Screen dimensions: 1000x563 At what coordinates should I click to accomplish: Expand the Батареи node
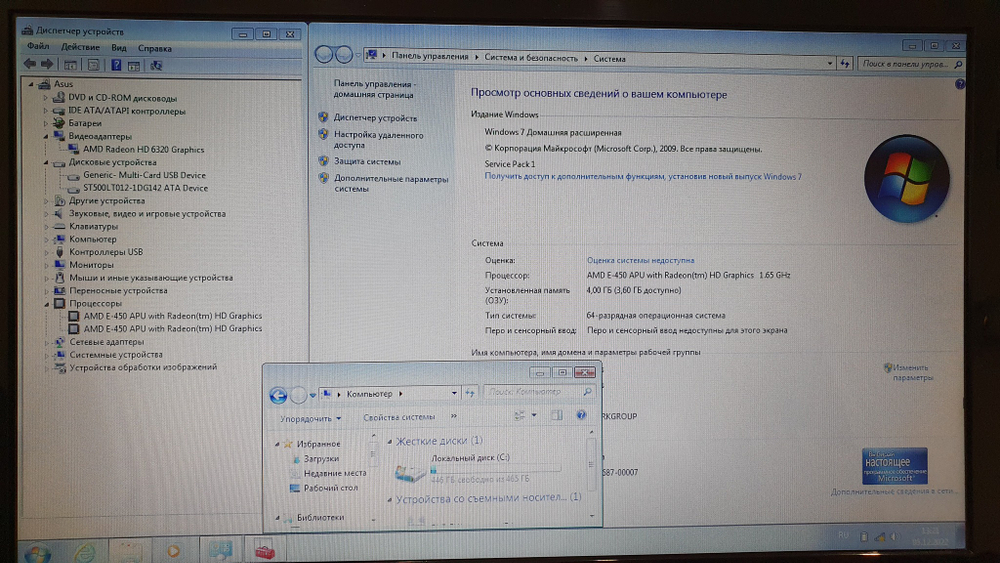point(46,123)
